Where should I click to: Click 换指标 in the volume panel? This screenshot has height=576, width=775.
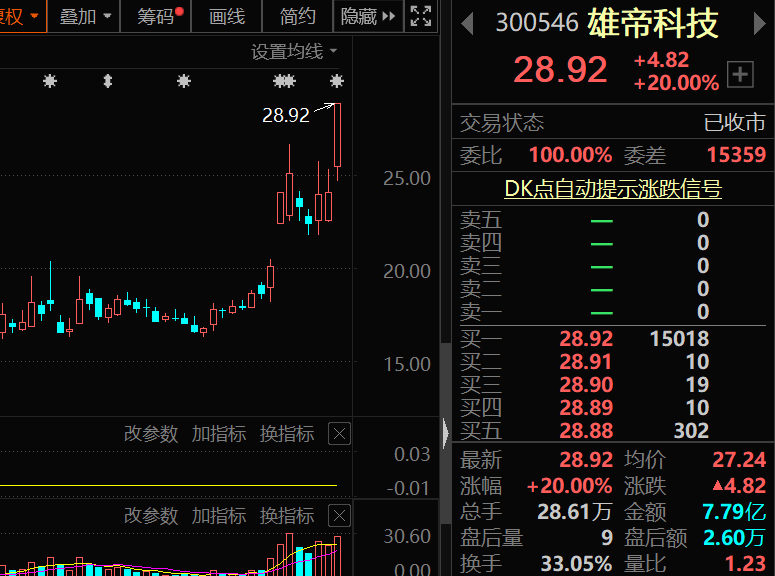pos(286,516)
